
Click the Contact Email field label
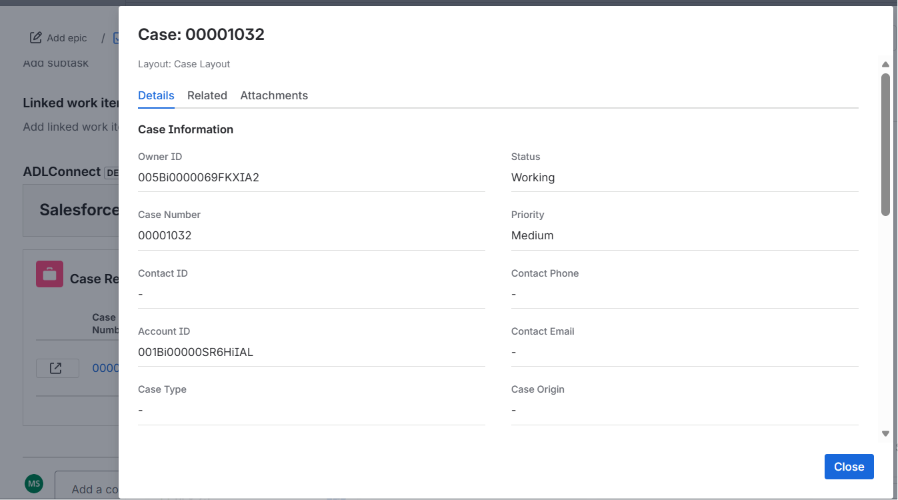(x=542, y=332)
